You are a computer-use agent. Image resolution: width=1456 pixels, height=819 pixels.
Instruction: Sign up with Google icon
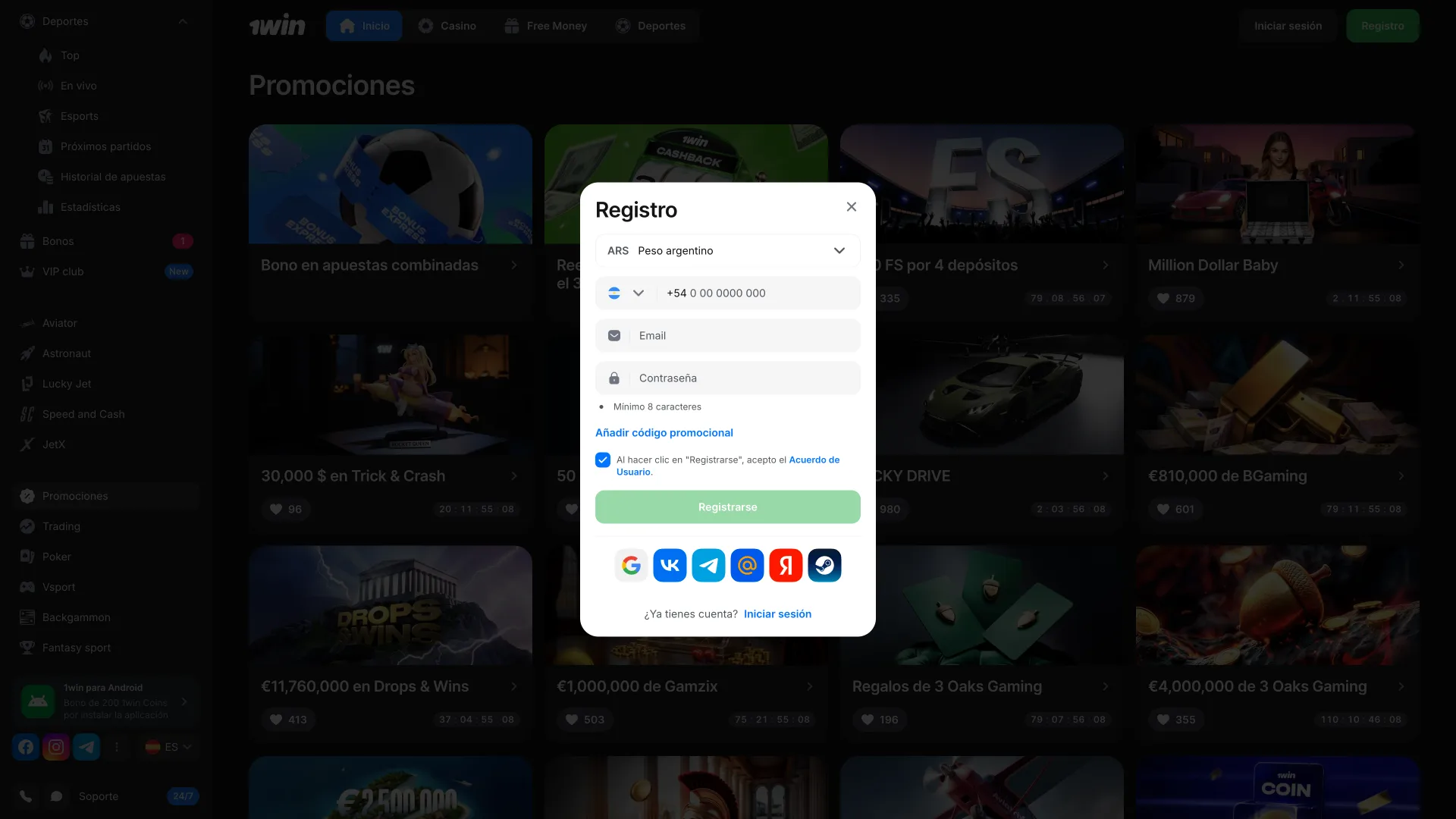click(x=631, y=566)
